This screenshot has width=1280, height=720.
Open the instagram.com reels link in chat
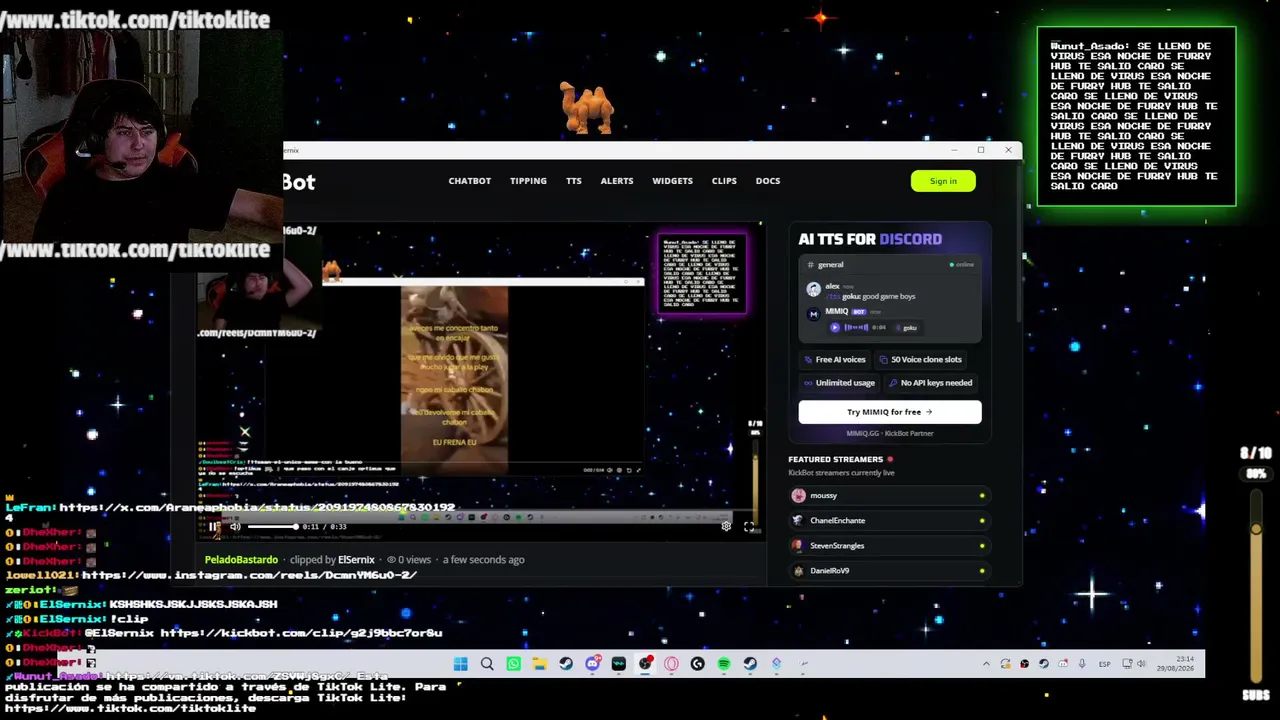coord(249,575)
